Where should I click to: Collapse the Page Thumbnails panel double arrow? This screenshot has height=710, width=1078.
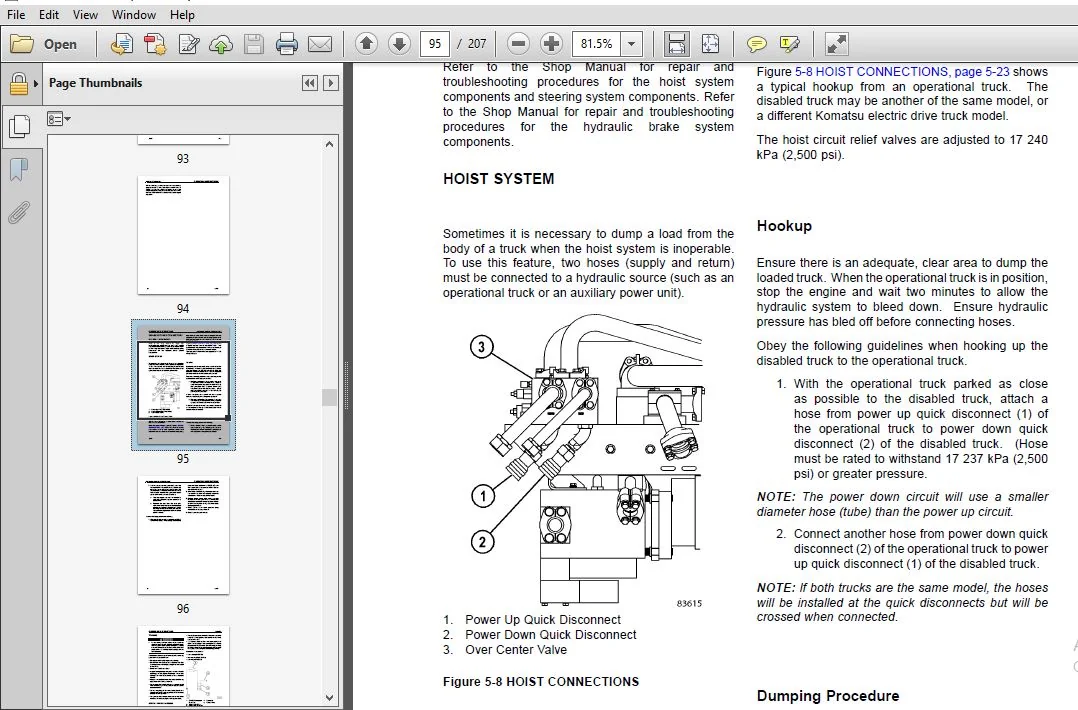click(310, 83)
